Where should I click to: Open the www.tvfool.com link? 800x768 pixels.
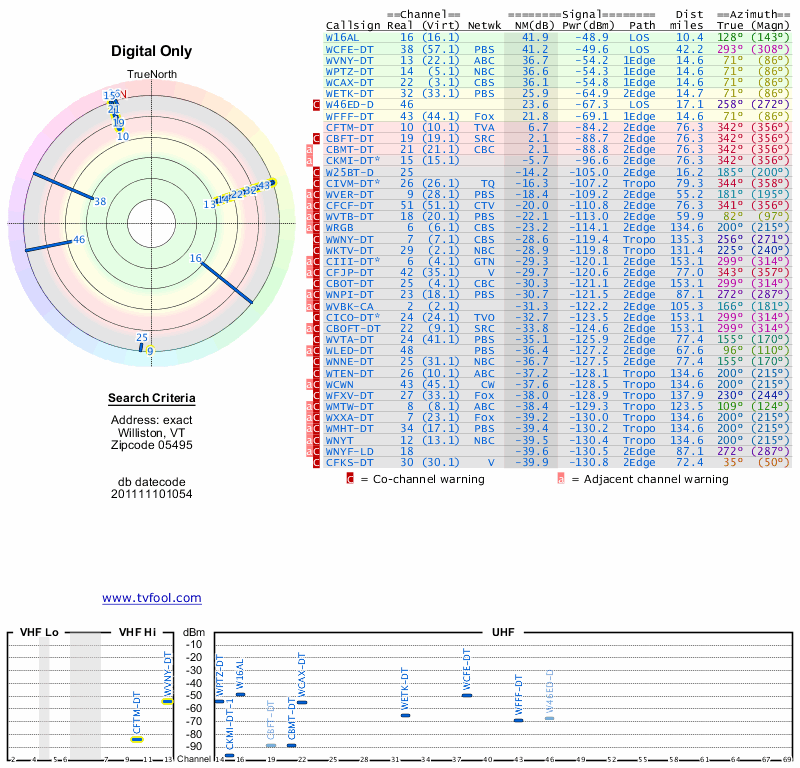click(152, 598)
